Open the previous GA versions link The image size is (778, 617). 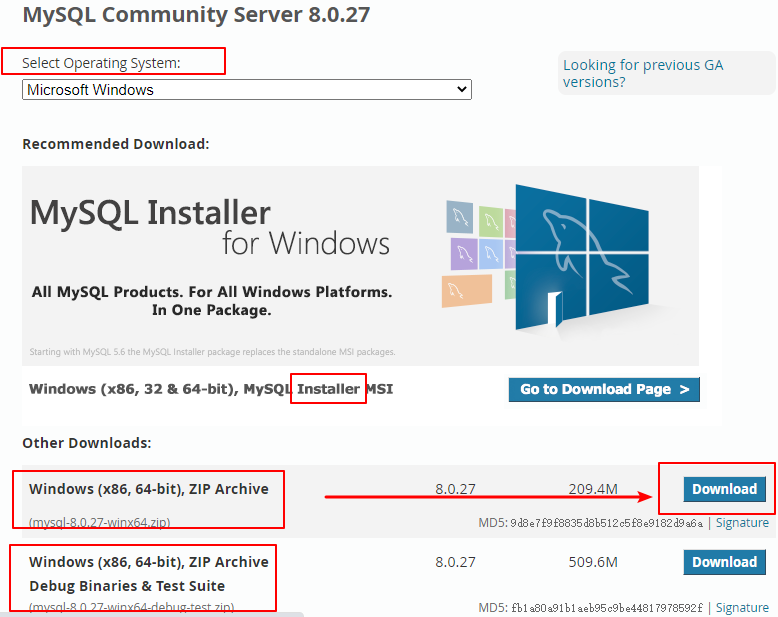[x=643, y=73]
